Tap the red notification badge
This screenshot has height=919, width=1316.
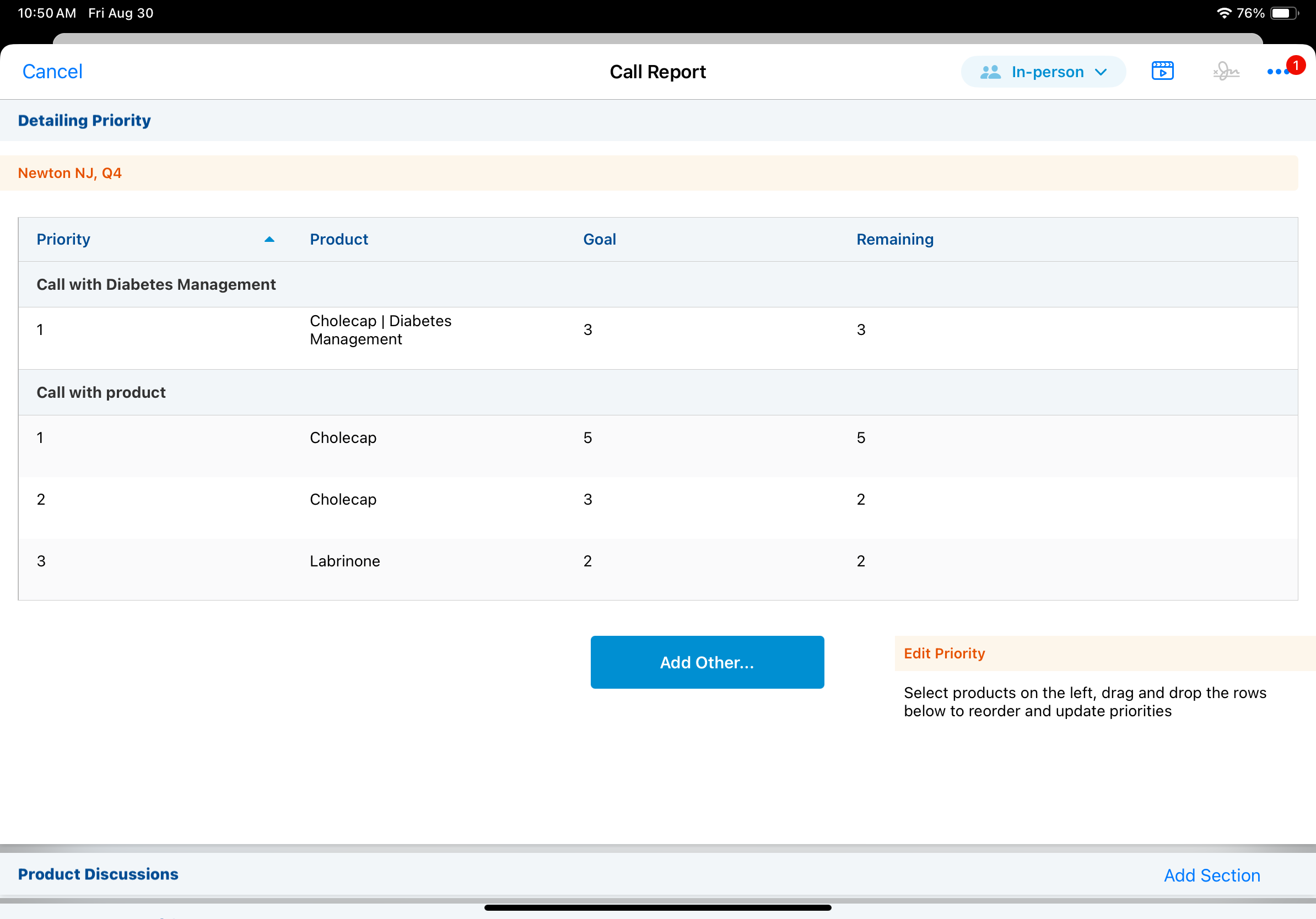coord(1296,66)
